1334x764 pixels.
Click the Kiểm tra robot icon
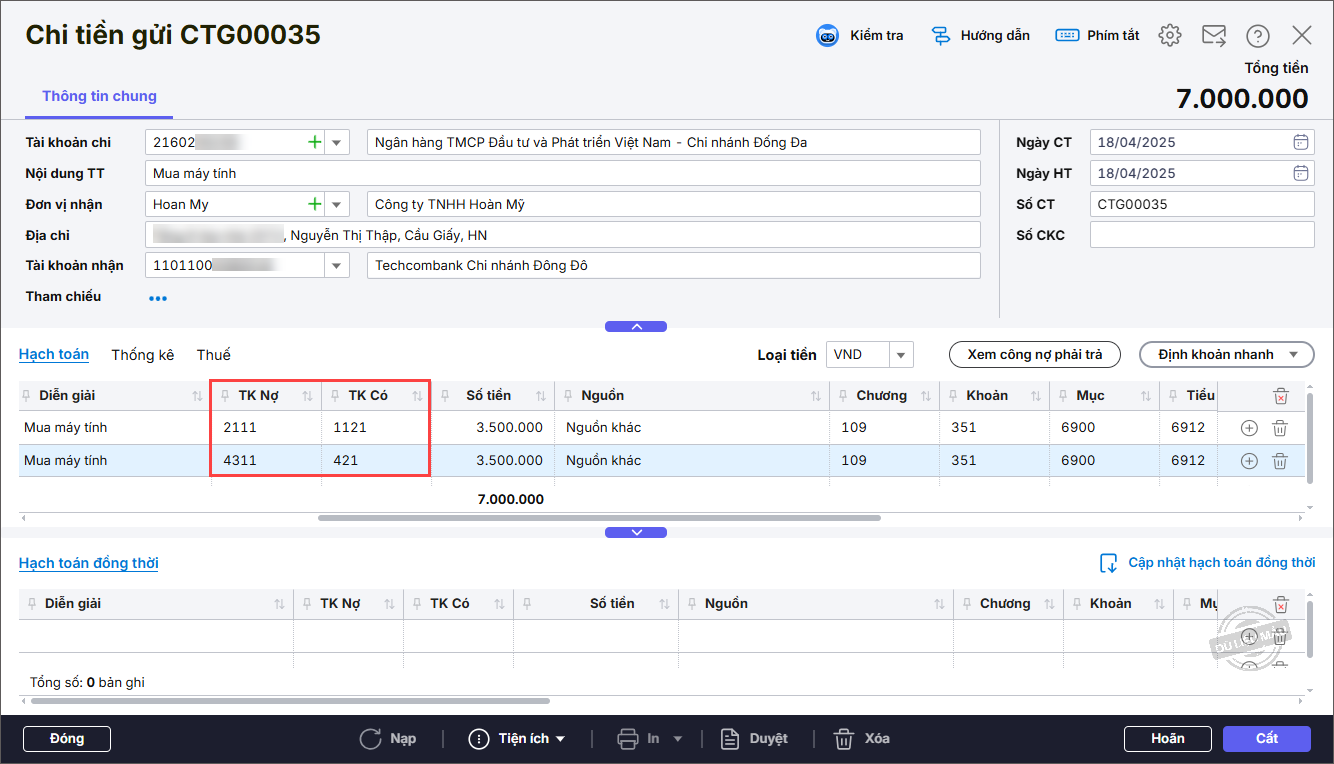click(x=827, y=36)
